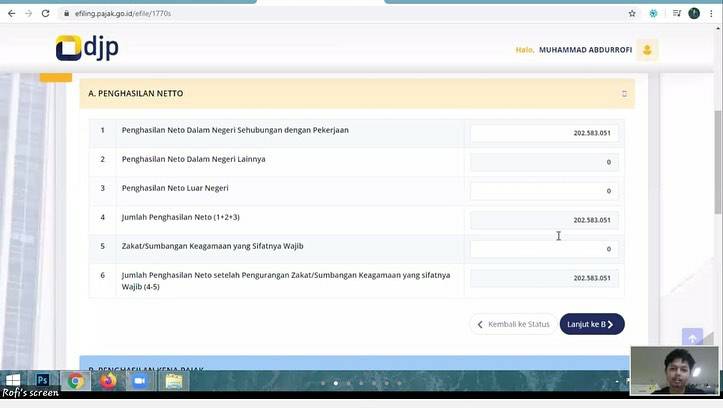This screenshot has height=408, width=723.
Task: Click the scroll-to-top arrow button
Action: (x=692, y=339)
